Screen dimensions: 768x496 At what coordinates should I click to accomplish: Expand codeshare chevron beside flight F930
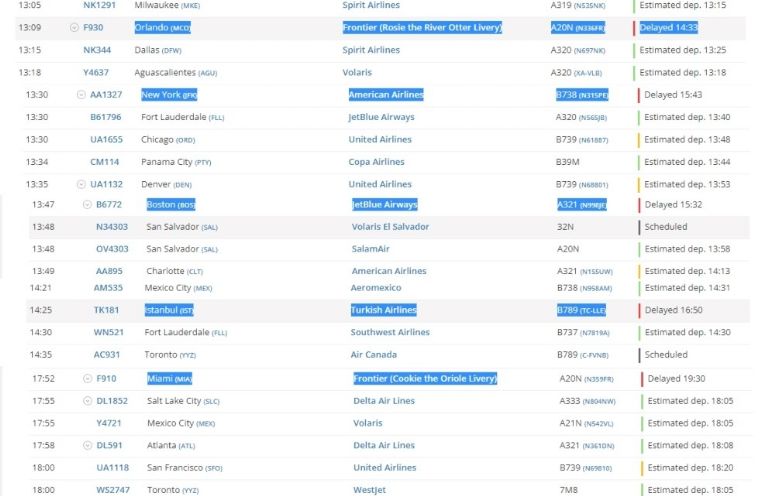click(x=74, y=27)
